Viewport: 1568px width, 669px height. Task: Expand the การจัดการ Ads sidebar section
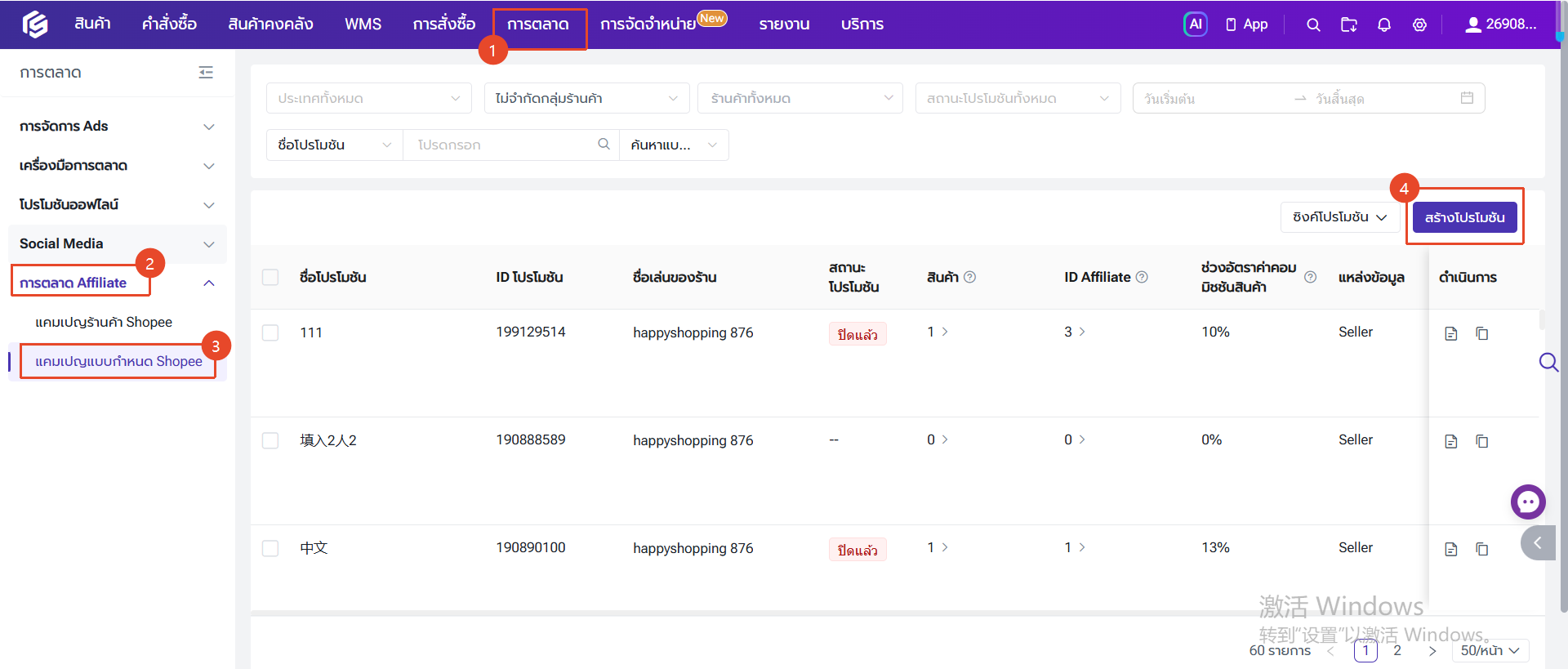pyautogui.click(x=117, y=126)
